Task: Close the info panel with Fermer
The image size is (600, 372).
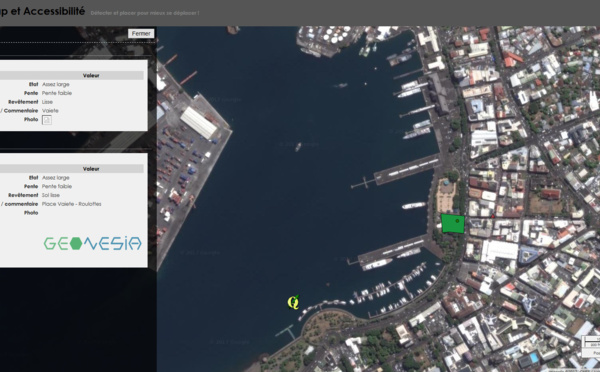Action: (x=141, y=34)
